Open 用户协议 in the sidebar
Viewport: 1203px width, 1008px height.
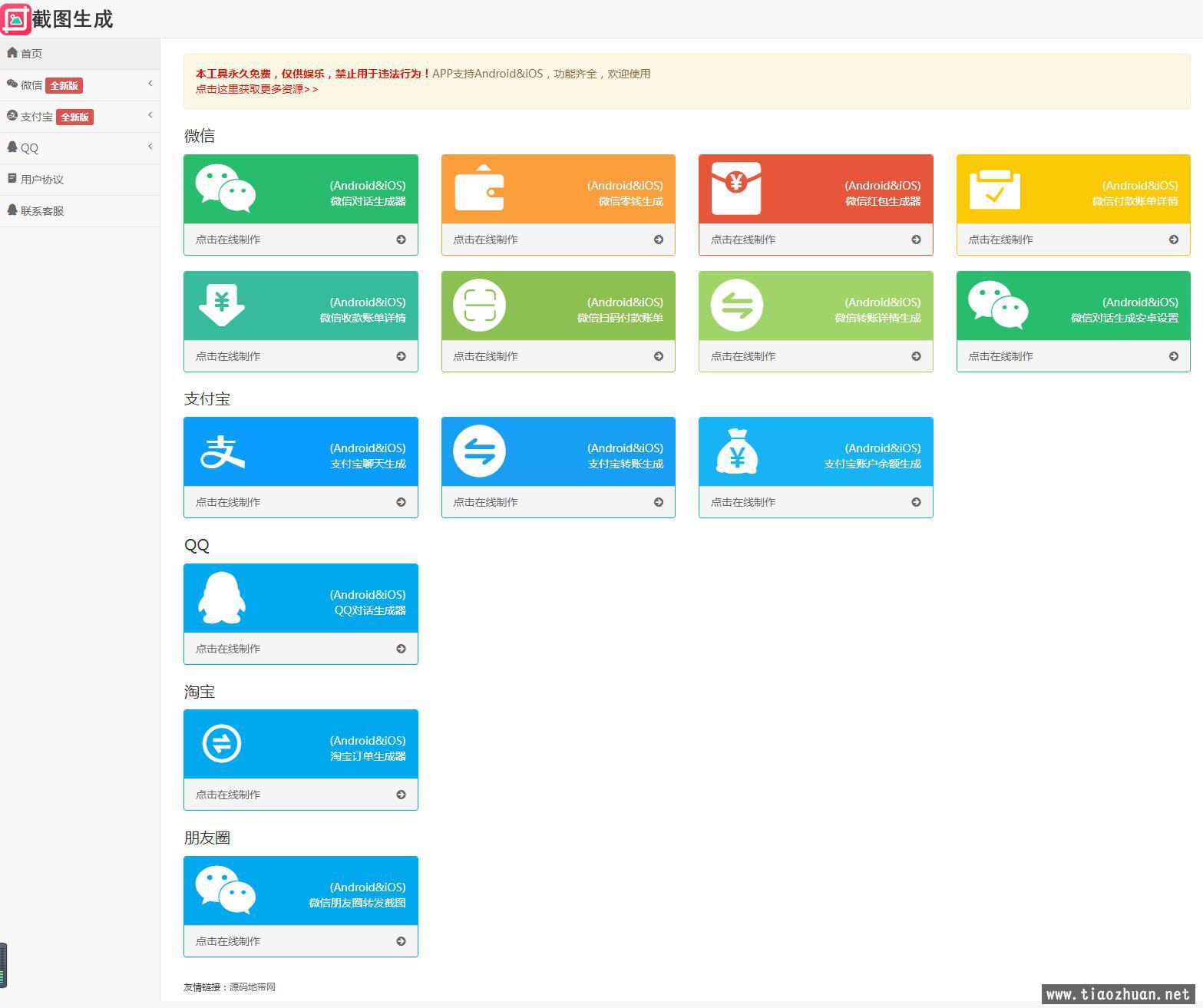pyautogui.click(x=80, y=180)
